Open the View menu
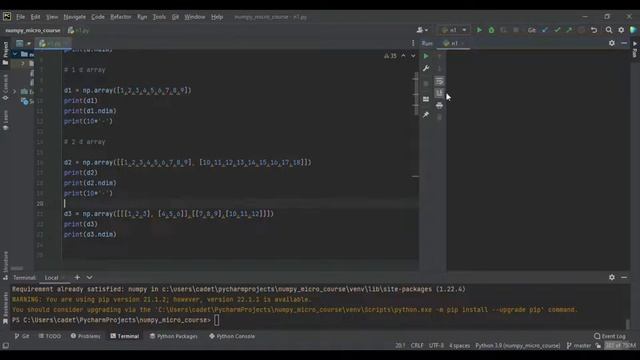Image resolution: width=640 pixels, height=360 pixels. (52, 17)
